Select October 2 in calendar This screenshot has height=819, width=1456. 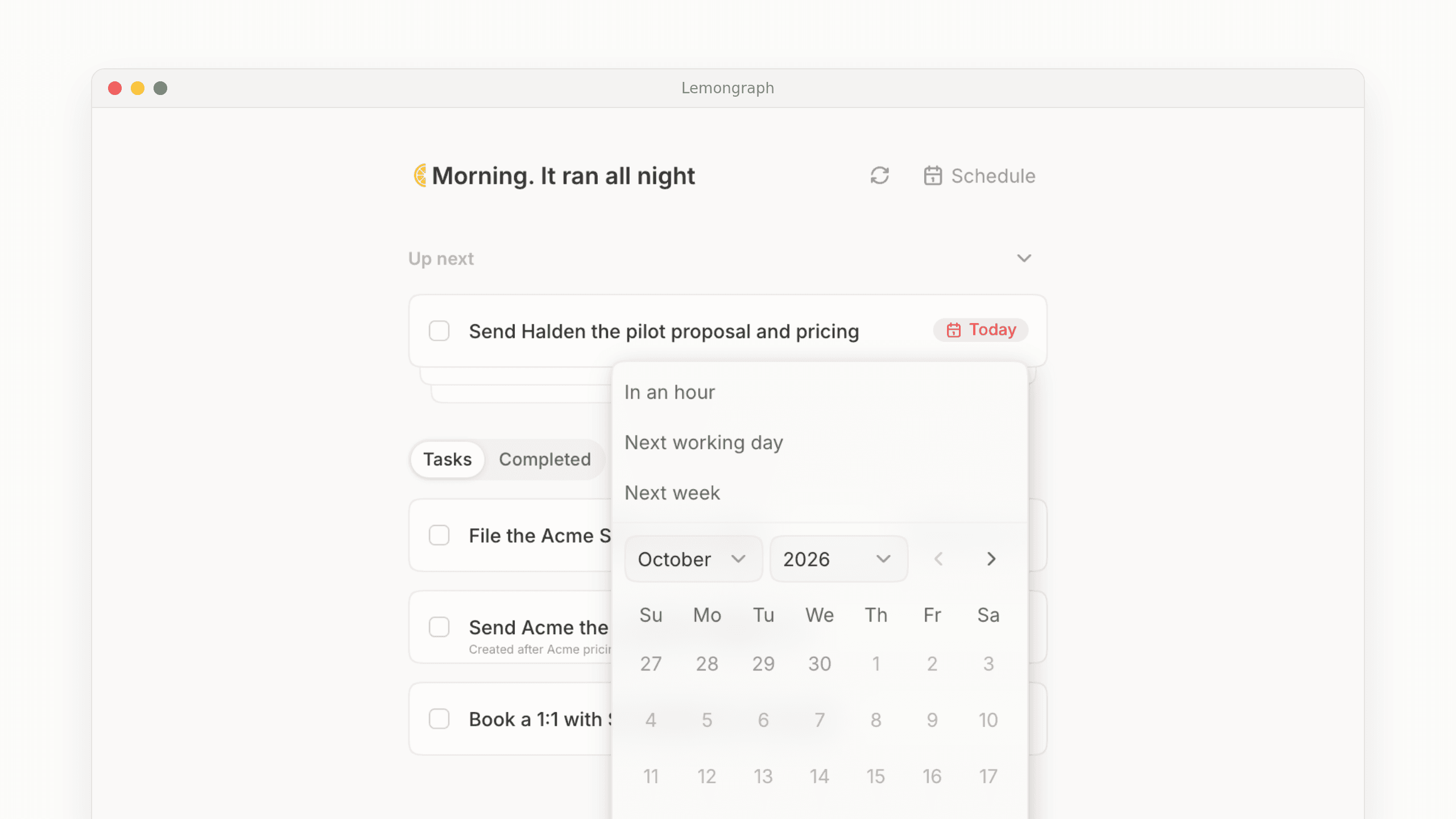coord(932,664)
